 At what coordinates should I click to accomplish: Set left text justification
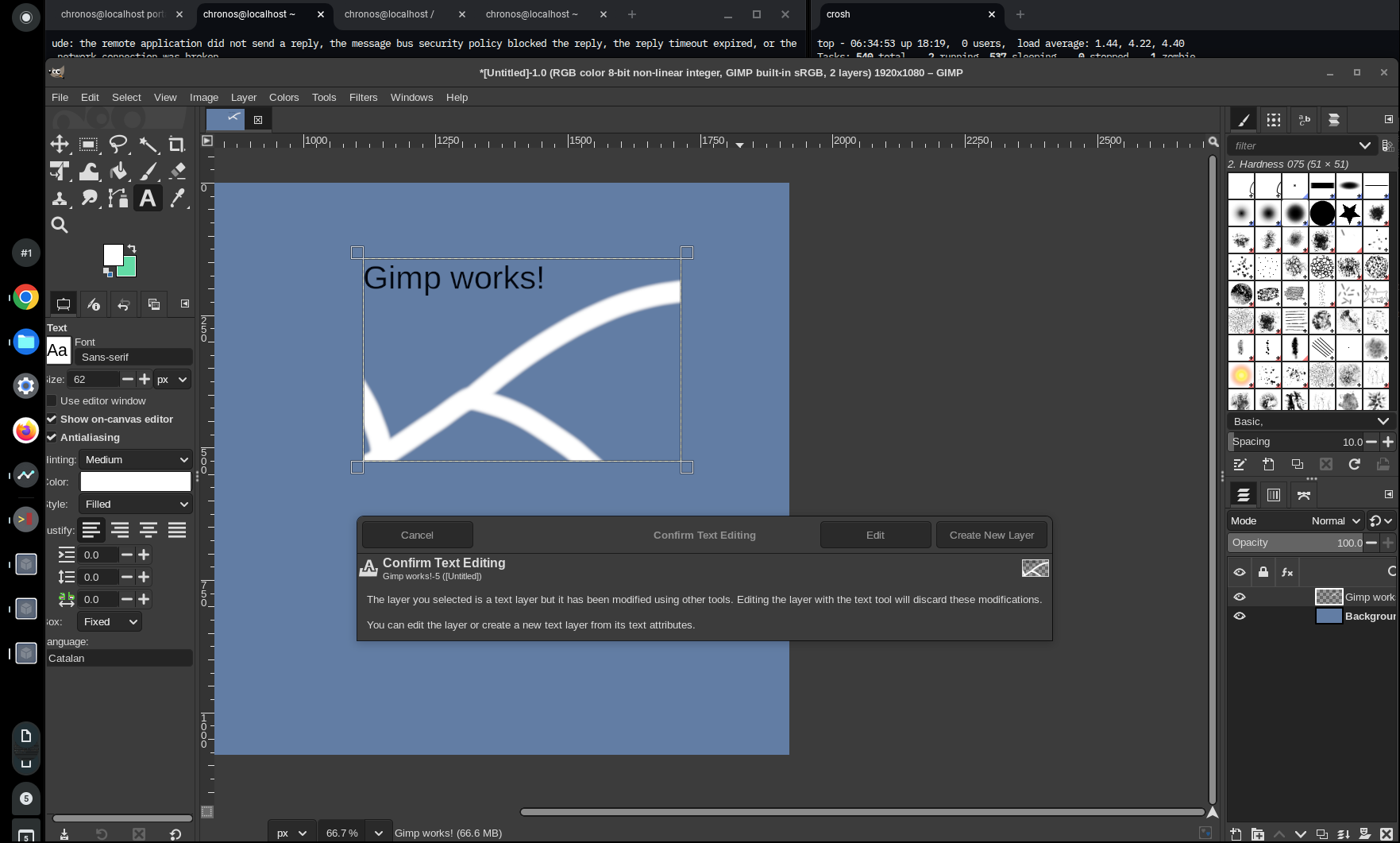tap(91, 530)
